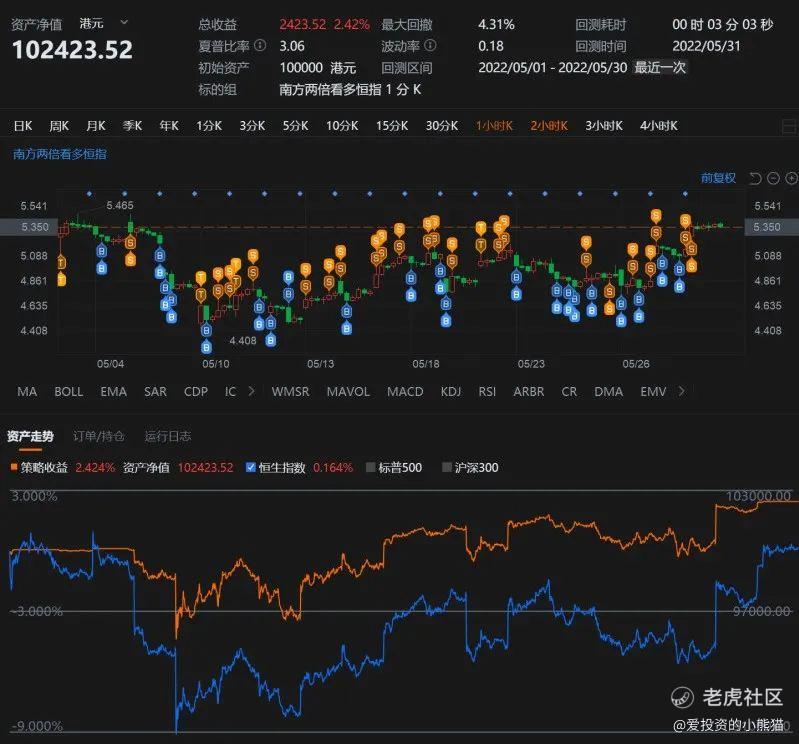Select the 前复权 adjustment option
This screenshot has width=799, height=744.
pos(718,178)
